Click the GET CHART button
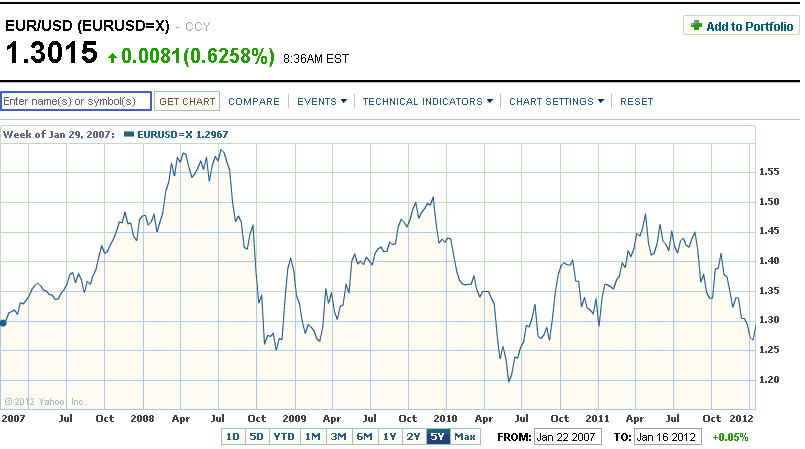The image size is (805, 449). (x=187, y=102)
